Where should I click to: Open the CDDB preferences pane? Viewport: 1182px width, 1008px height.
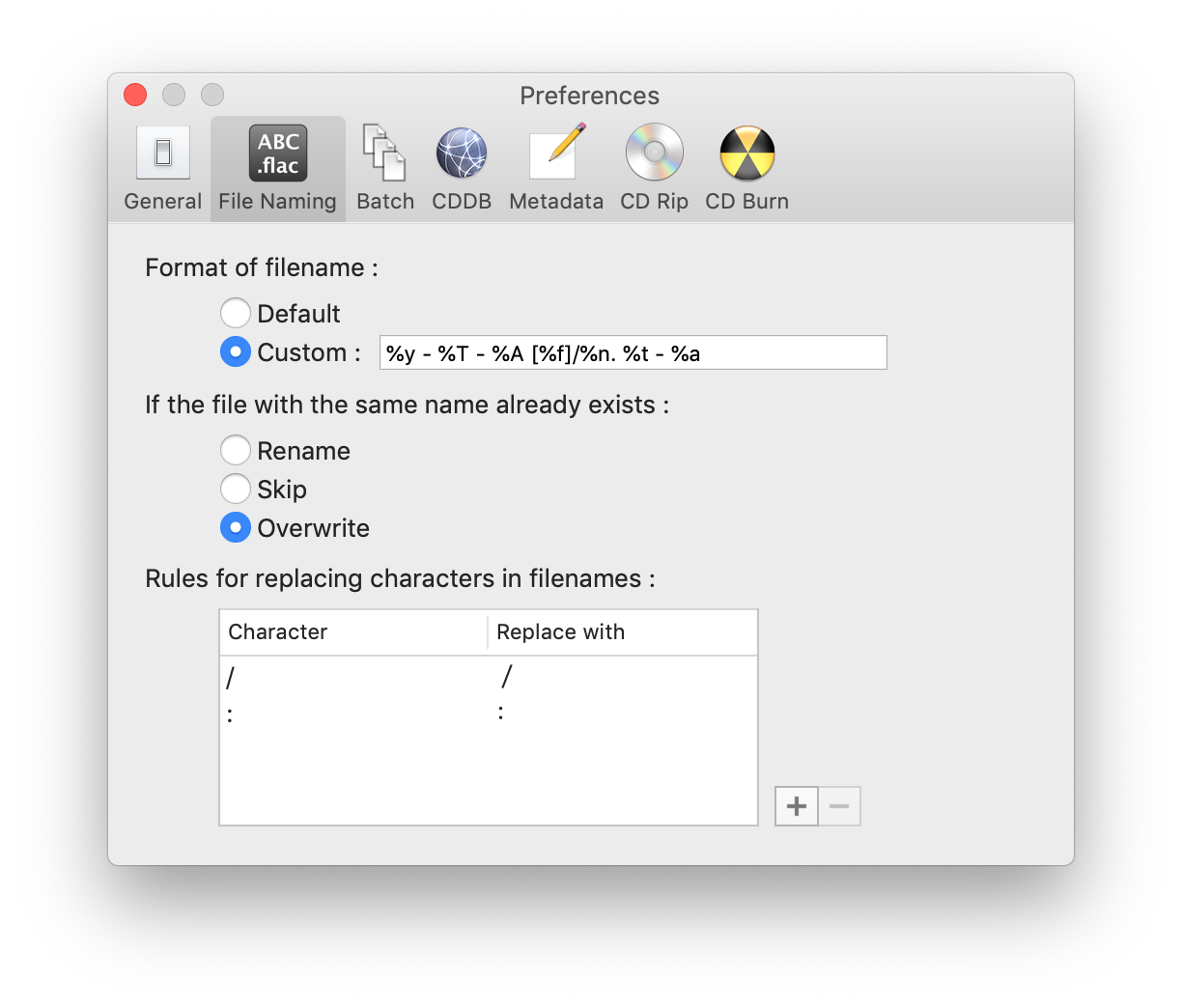coord(461,164)
